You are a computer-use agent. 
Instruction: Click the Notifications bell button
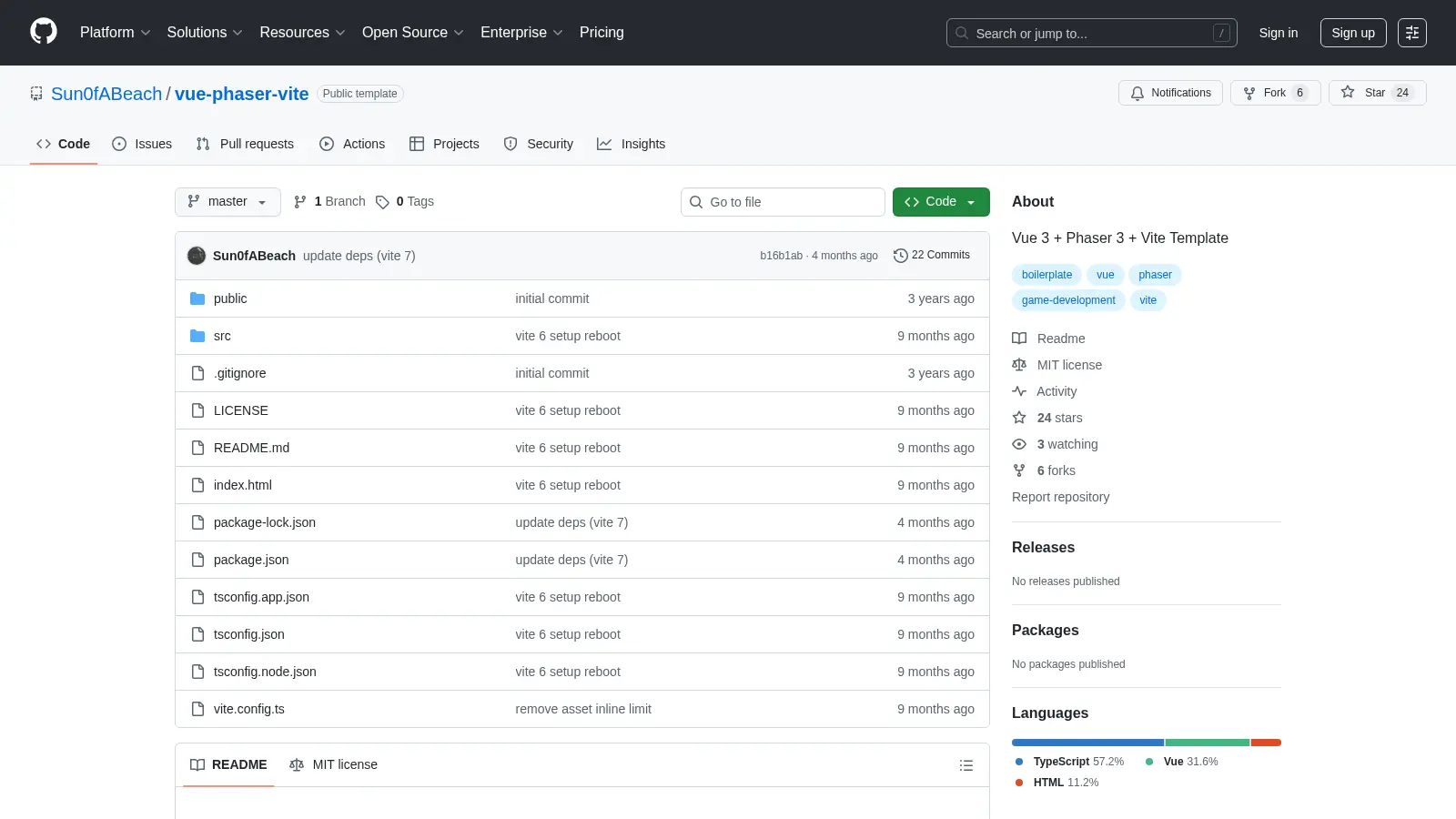click(x=1170, y=93)
